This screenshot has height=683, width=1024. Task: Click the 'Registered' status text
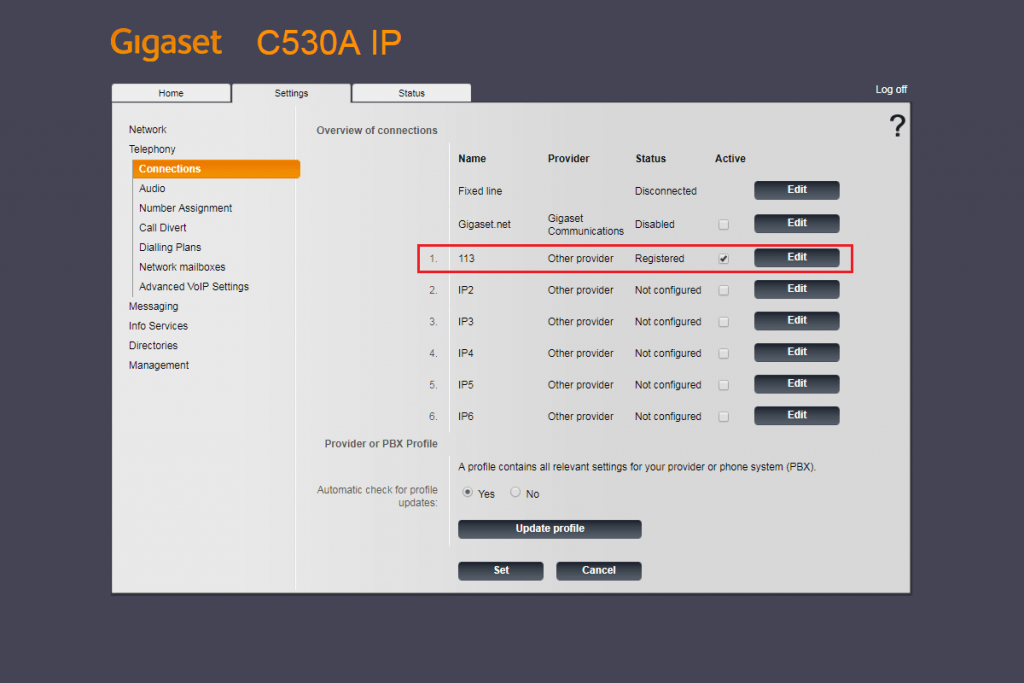(660, 259)
